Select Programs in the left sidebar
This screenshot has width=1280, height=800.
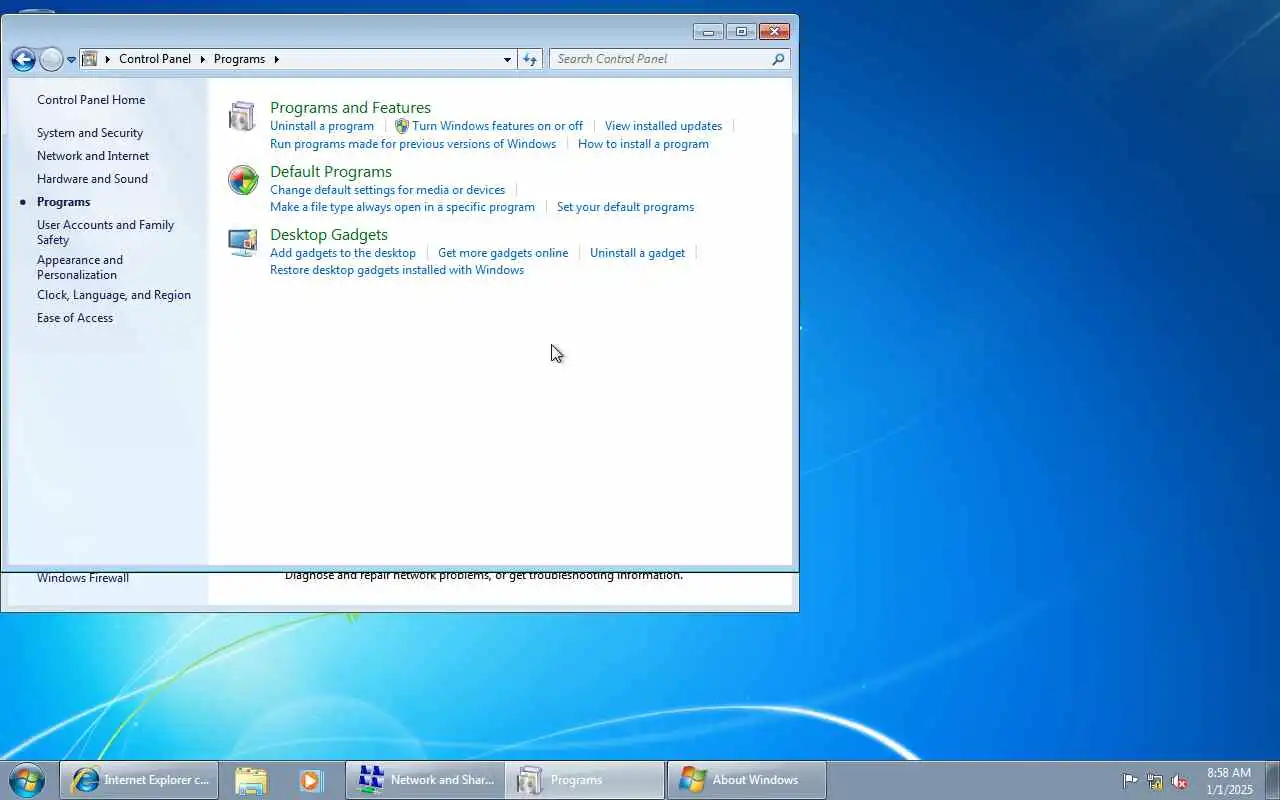pos(63,202)
